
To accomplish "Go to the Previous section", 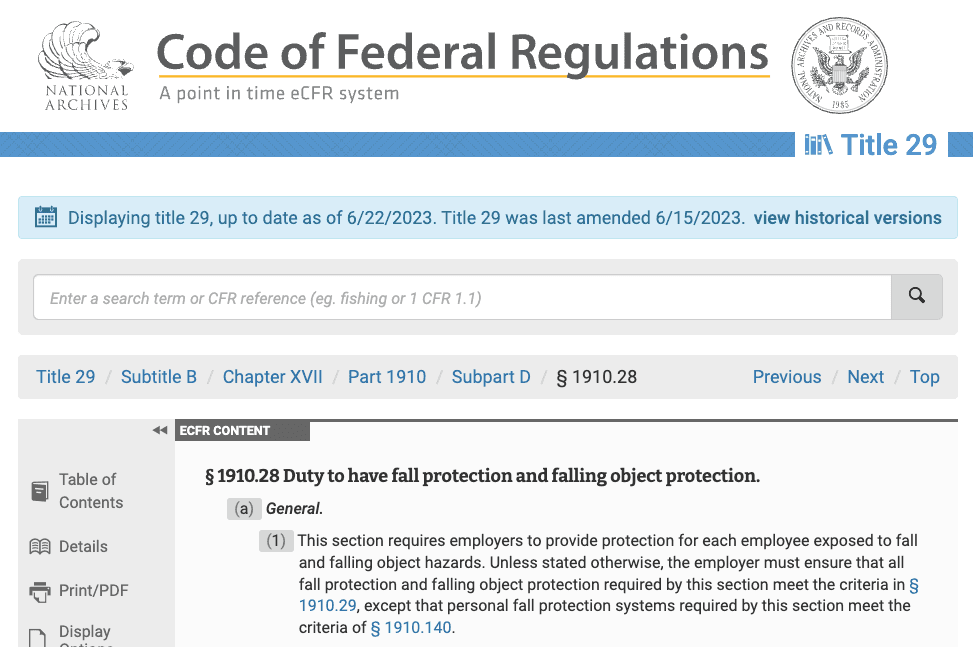I will (x=787, y=377).
